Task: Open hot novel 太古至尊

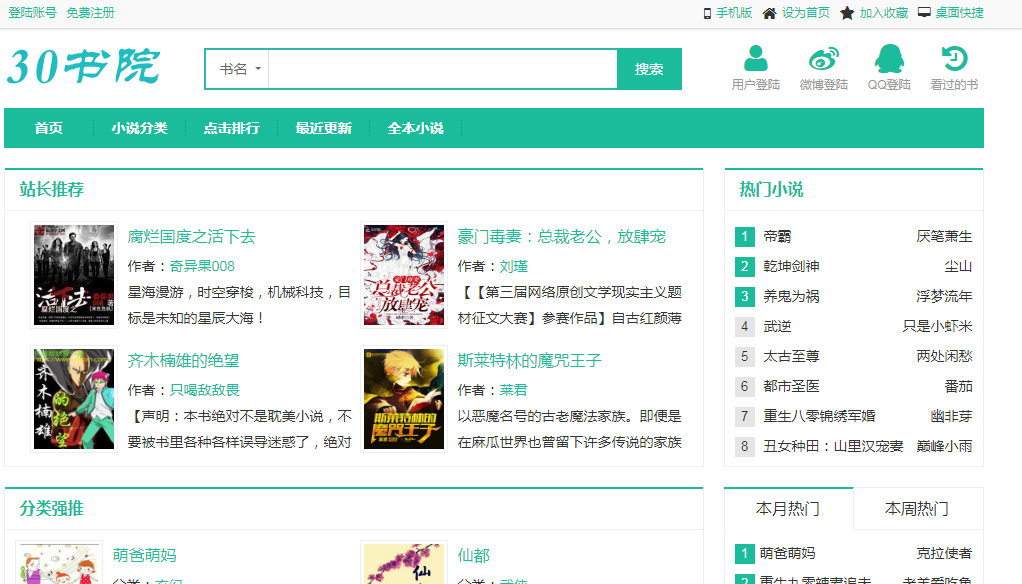Action: pos(791,356)
